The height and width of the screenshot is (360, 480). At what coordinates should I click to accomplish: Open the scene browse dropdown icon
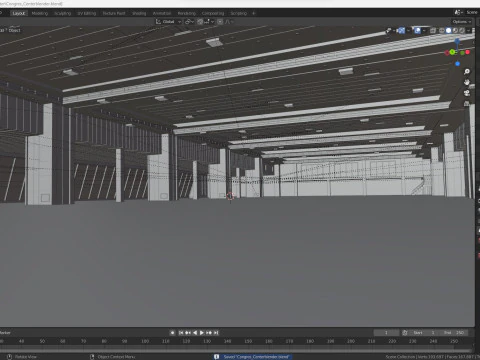458,12
